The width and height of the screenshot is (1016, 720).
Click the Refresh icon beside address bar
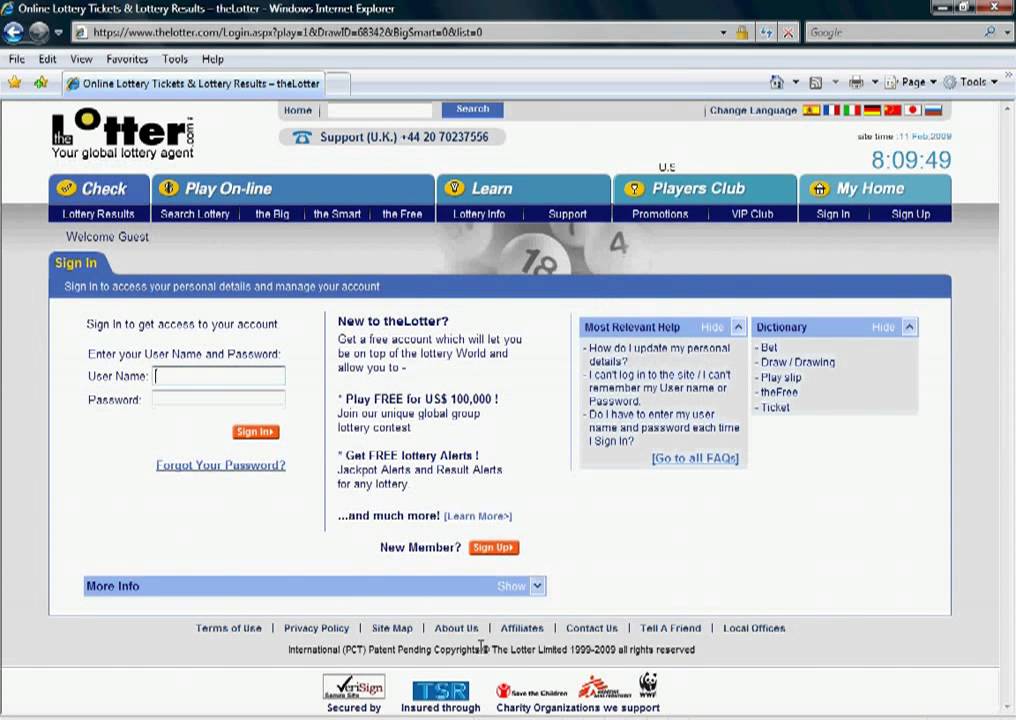[767, 32]
